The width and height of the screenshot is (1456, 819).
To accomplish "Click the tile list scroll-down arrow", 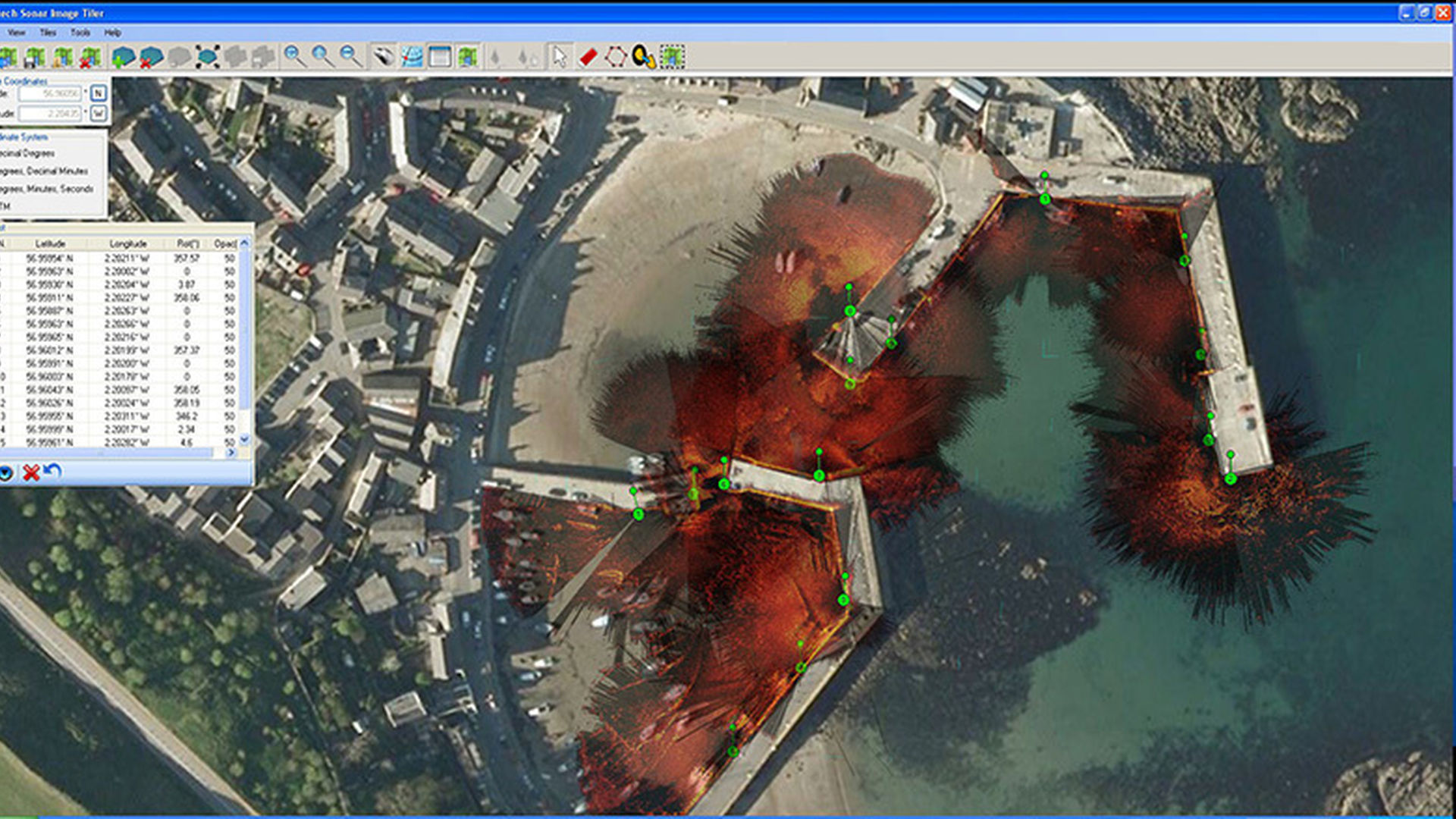I will 244,439.
